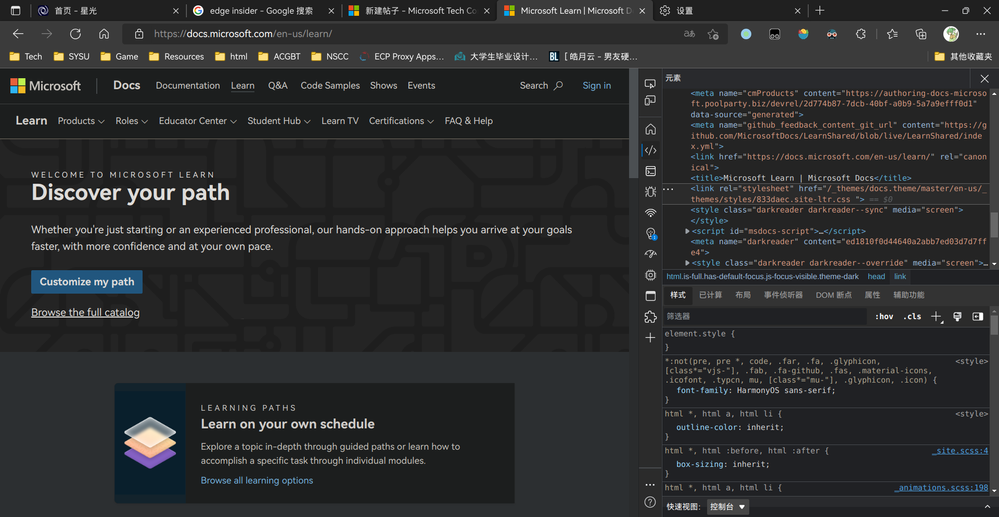Expand the msdocs-script script node

coord(687,231)
